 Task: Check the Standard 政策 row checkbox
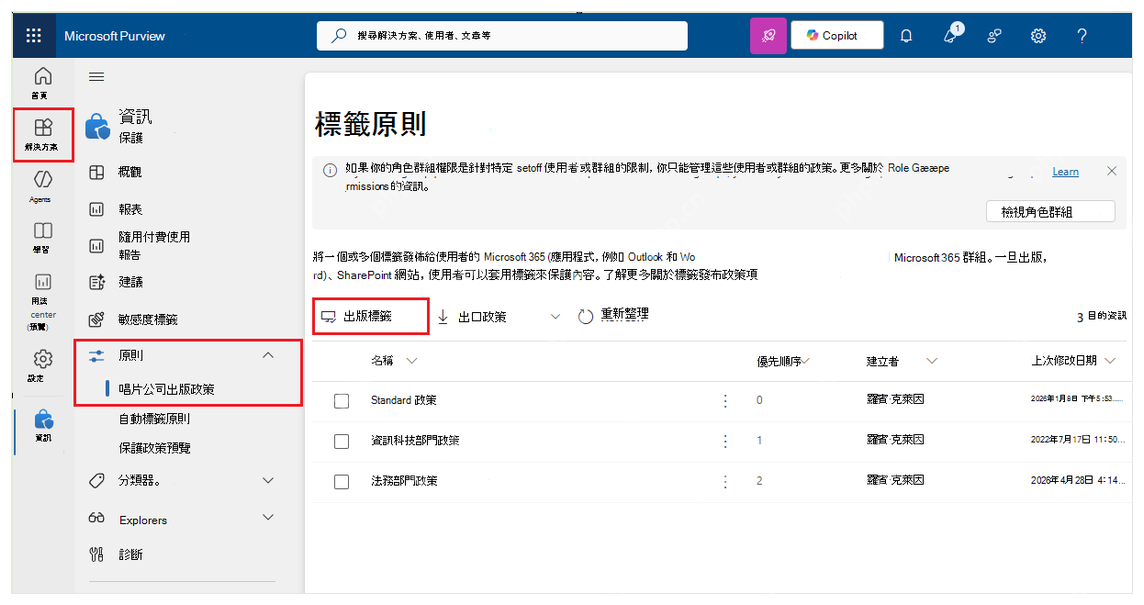[x=341, y=401]
